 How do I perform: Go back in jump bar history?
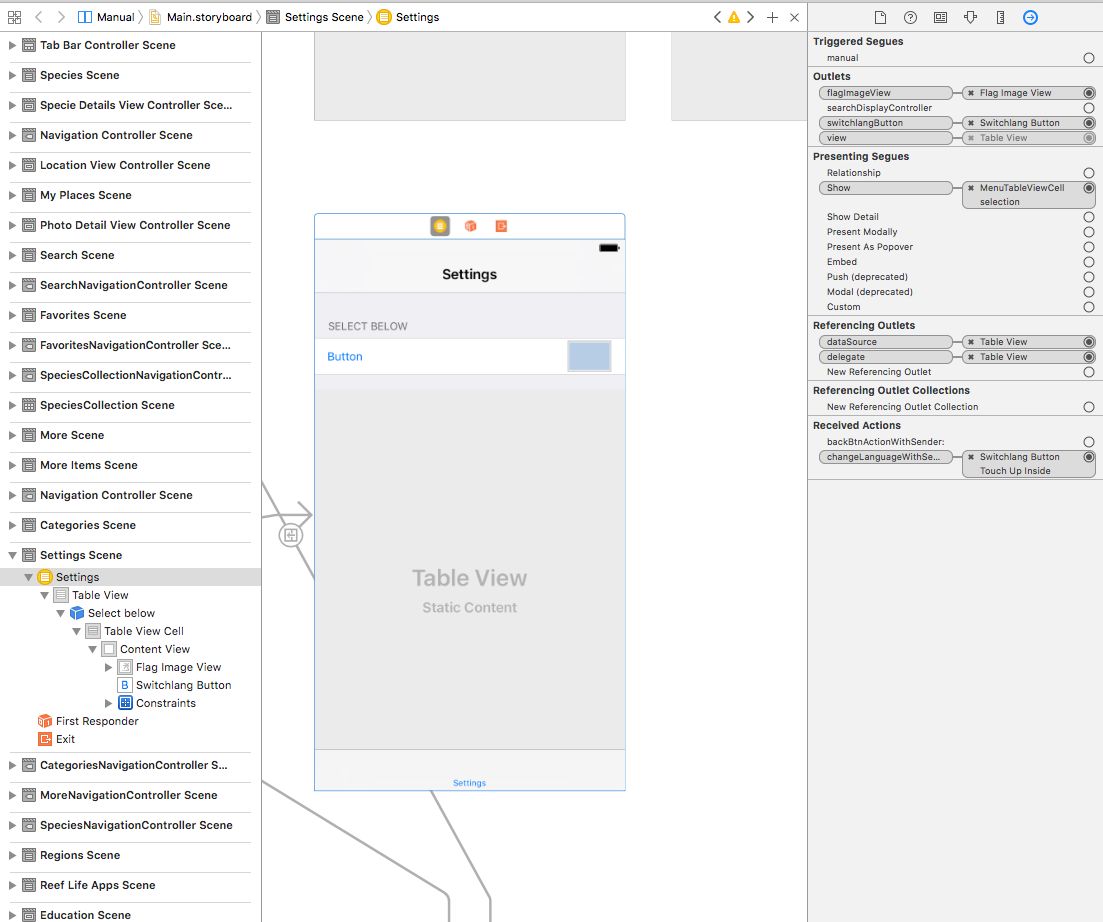click(x=39, y=17)
